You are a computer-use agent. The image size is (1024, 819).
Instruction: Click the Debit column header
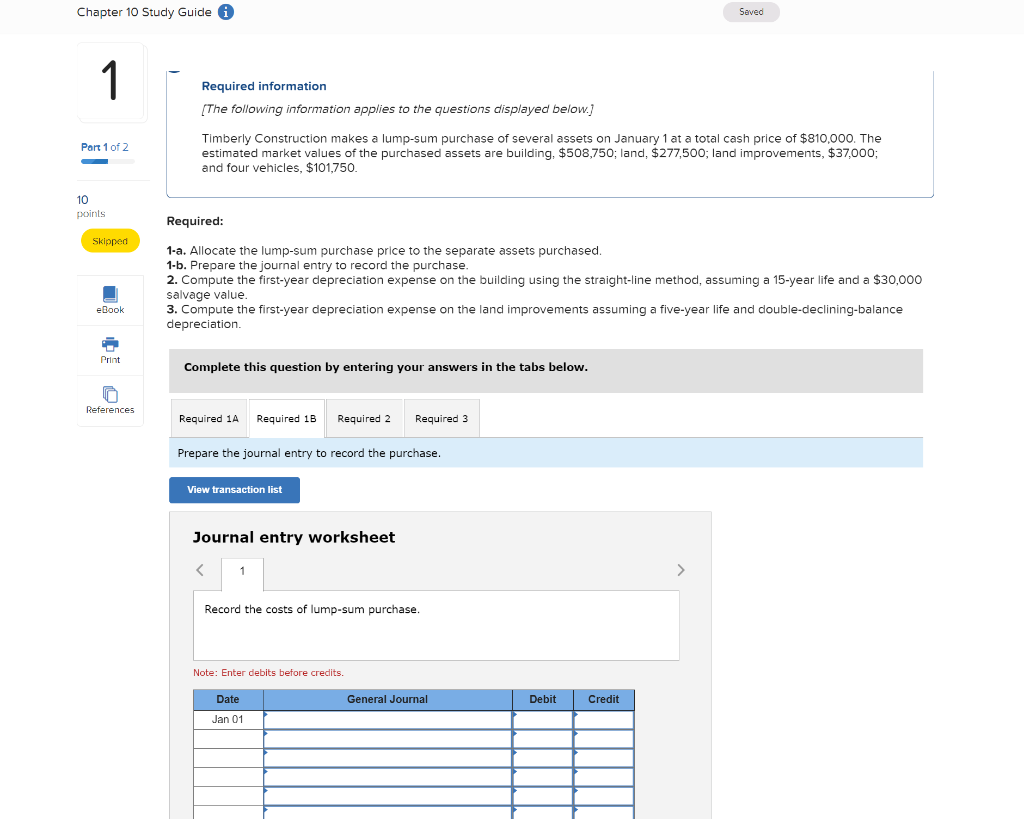tap(543, 699)
